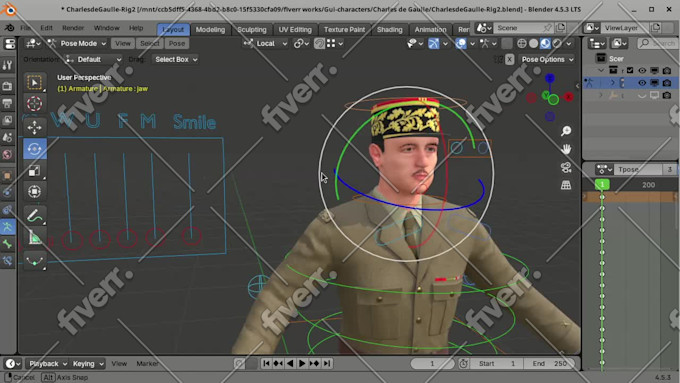This screenshot has width=680, height=383.
Task: Switch to the Modeling workspace tab
Action: point(210,29)
